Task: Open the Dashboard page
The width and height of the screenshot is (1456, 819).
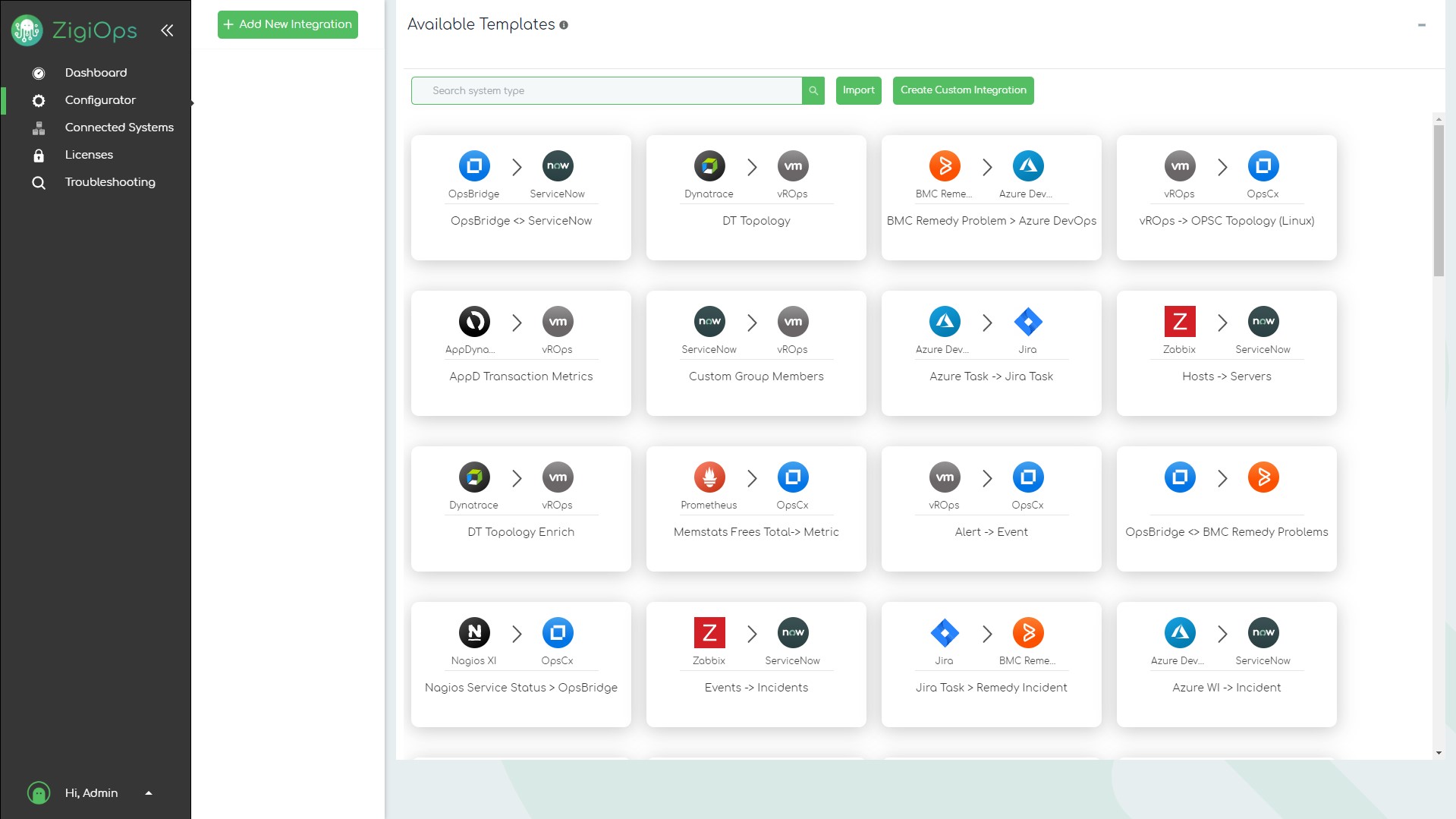Action: tap(96, 73)
